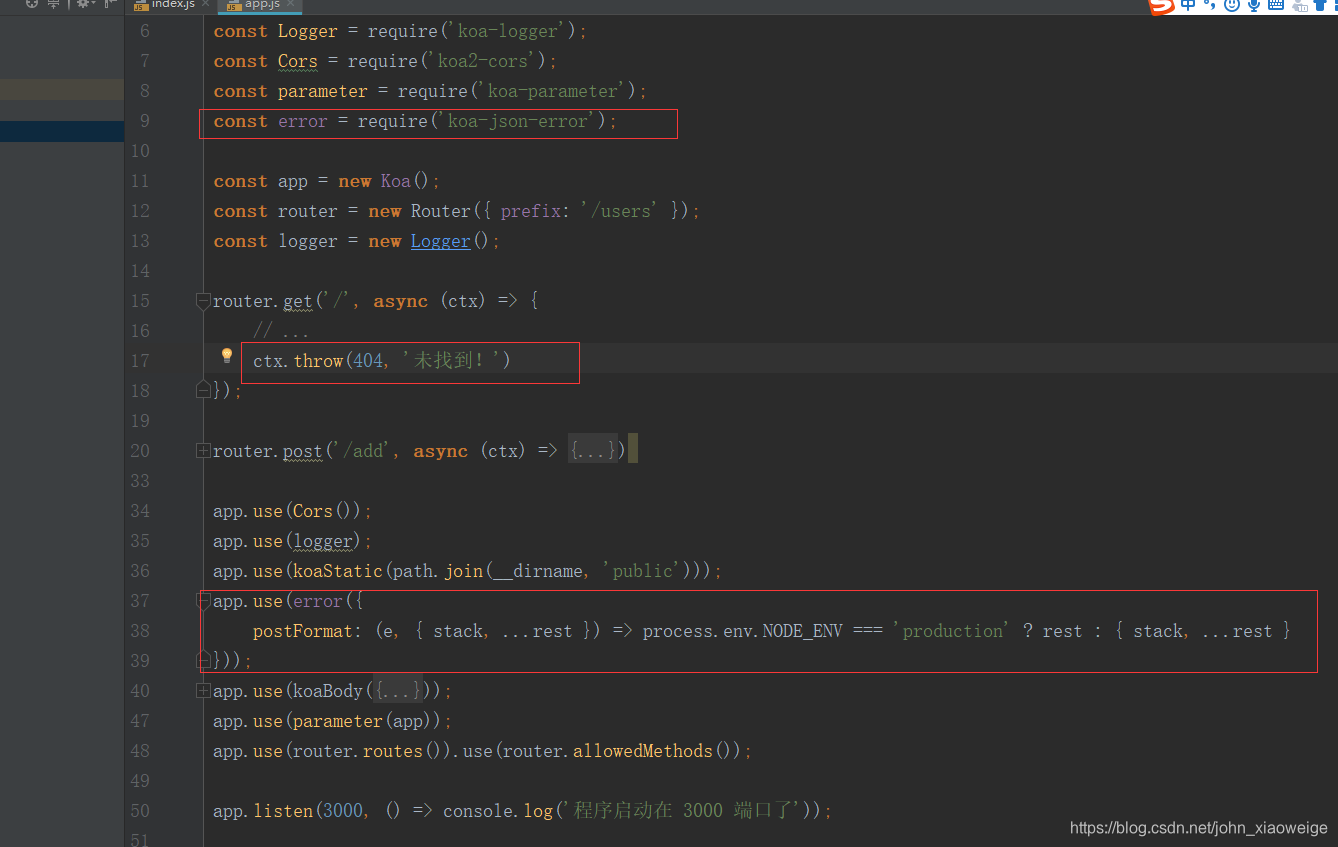Click the Sogou input method S logo
The height and width of the screenshot is (847, 1338).
tap(1160, 6)
